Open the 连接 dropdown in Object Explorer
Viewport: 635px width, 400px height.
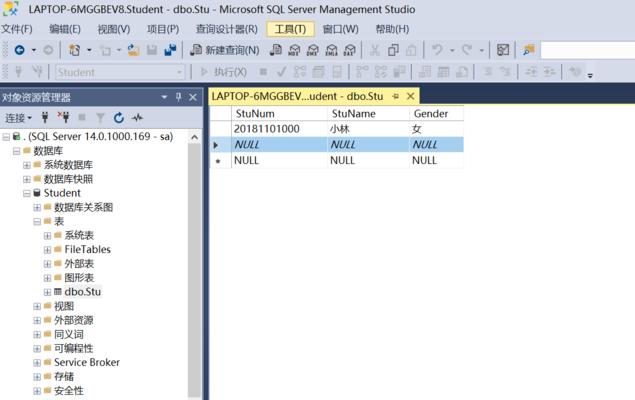pos(18,118)
